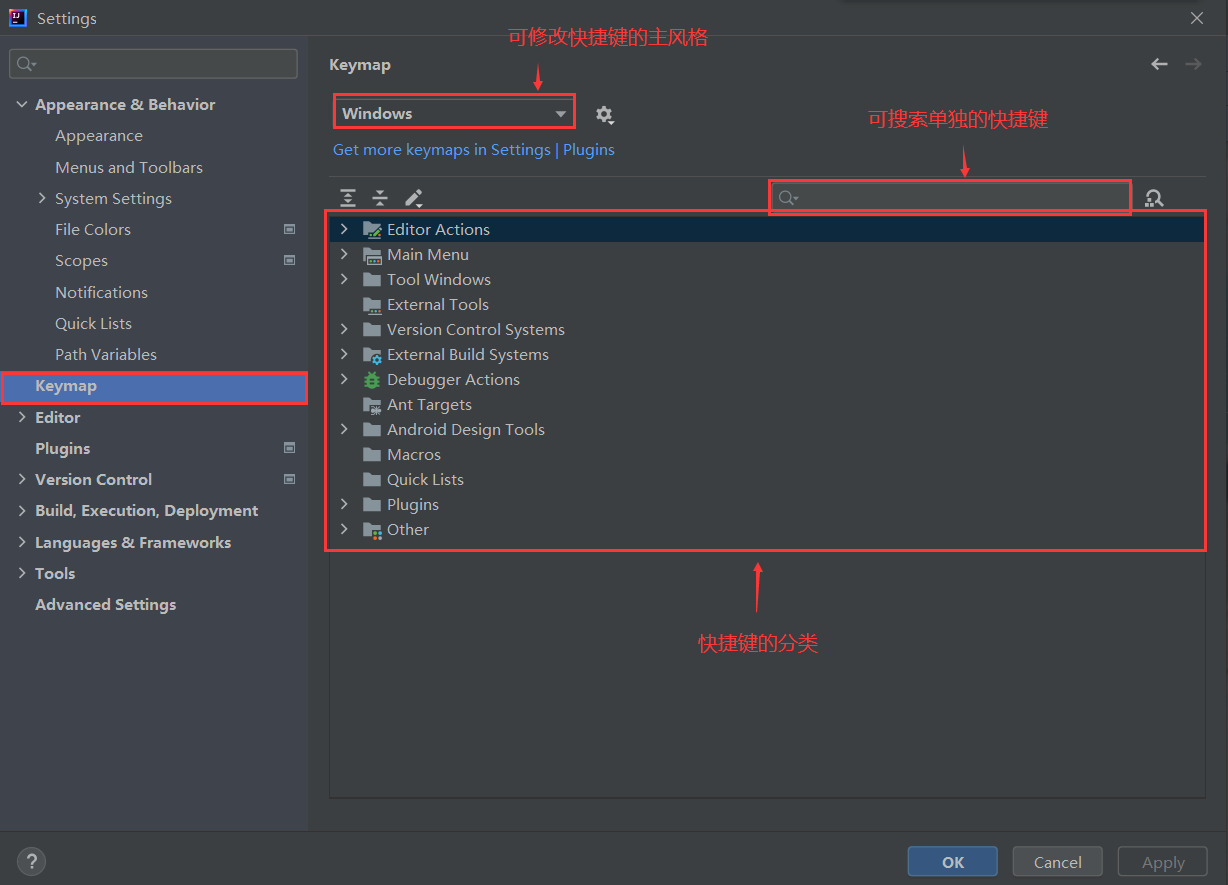
Task: Click the Cancel button
Action: pyautogui.click(x=1058, y=862)
